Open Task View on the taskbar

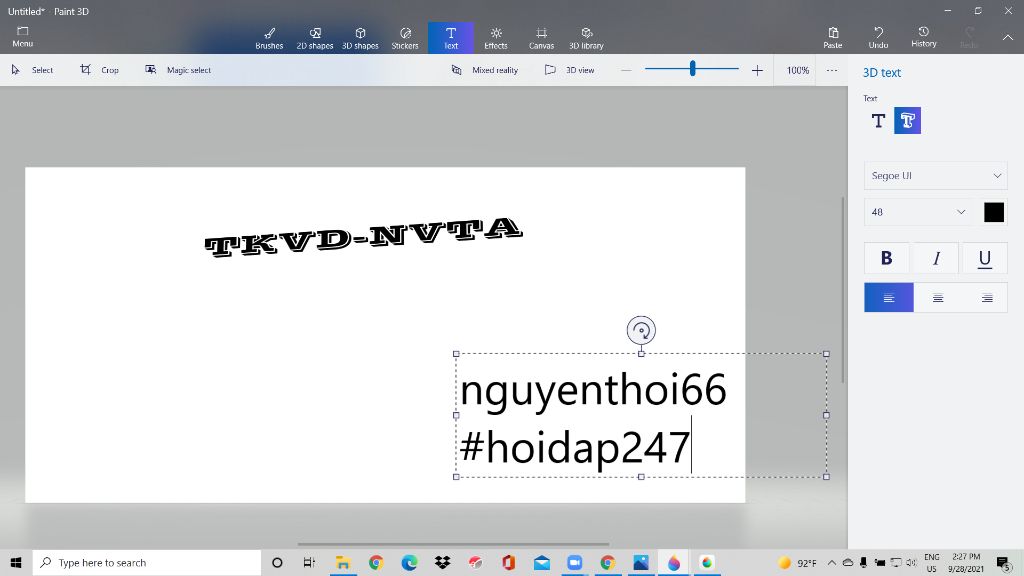(x=310, y=562)
